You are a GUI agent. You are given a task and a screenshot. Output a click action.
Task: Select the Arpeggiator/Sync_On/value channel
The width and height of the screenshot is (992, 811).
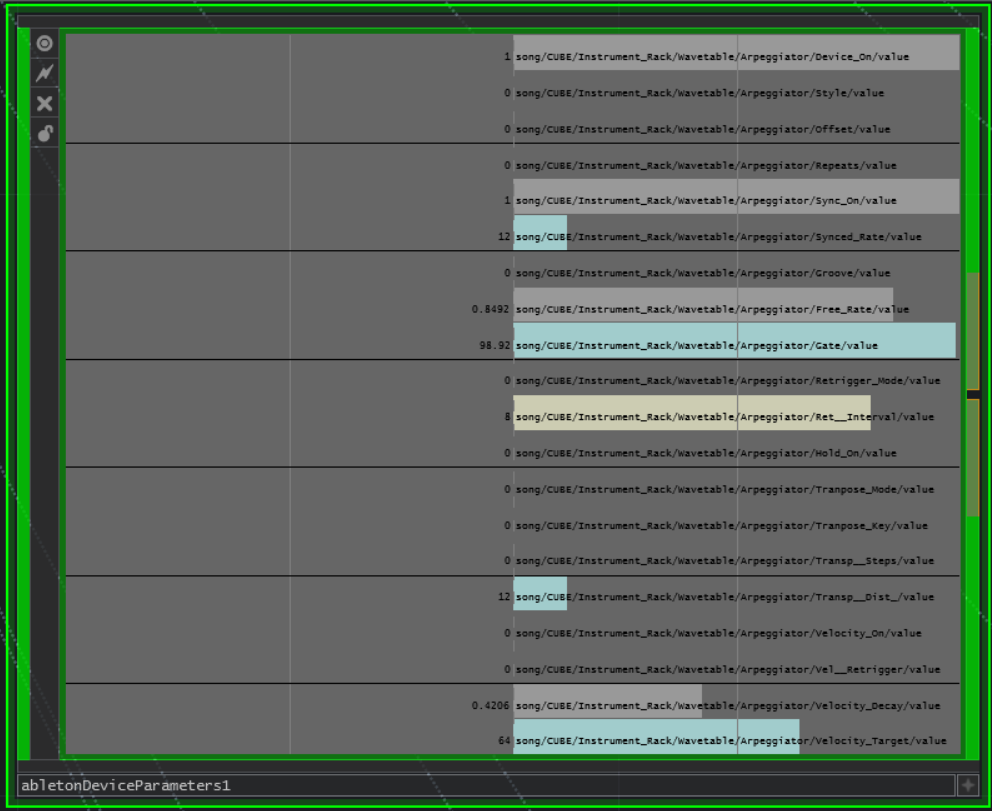tap(706, 201)
